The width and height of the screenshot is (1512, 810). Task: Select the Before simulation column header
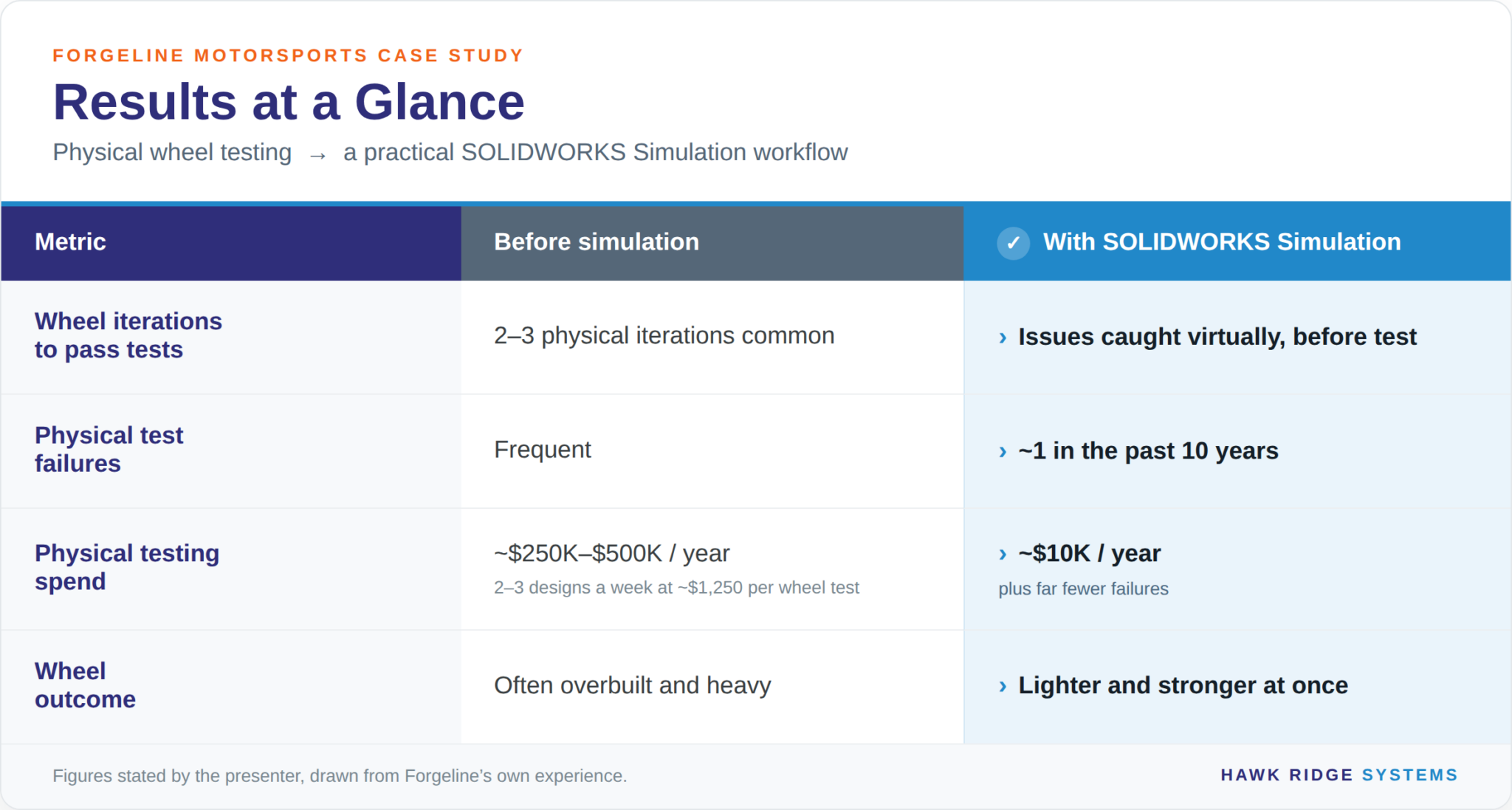712,242
